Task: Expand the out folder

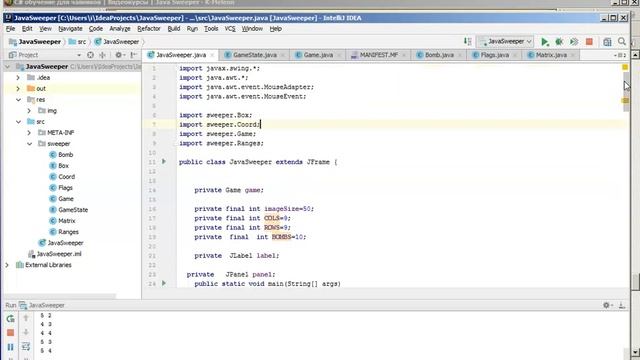Action: tap(18, 89)
